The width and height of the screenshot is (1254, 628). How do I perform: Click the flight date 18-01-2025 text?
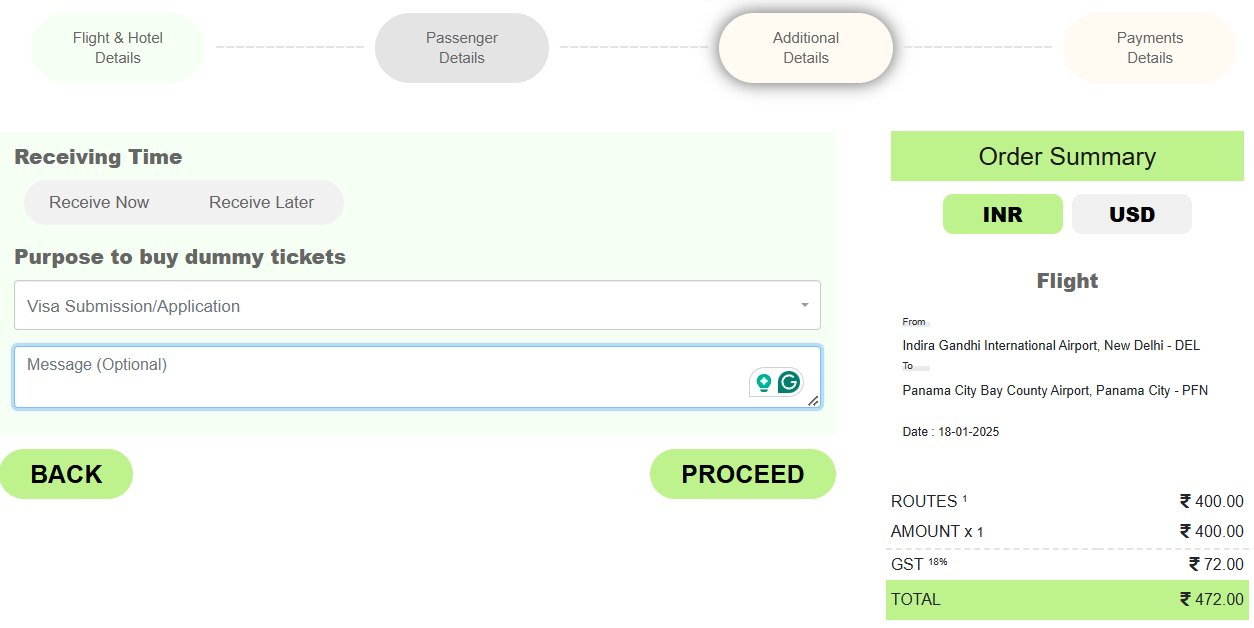click(950, 432)
